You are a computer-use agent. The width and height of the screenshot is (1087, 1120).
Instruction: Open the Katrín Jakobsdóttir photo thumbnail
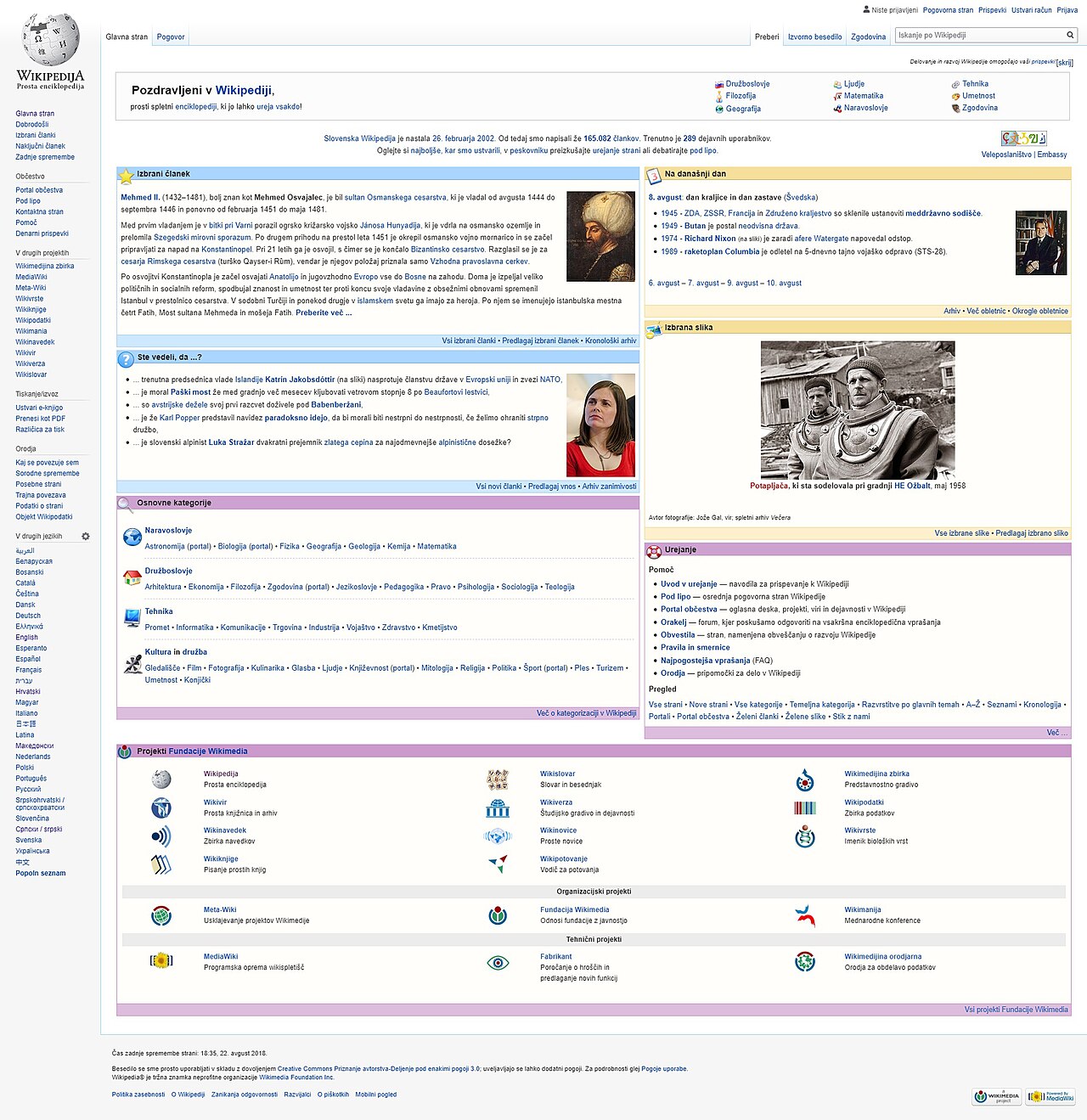point(600,425)
